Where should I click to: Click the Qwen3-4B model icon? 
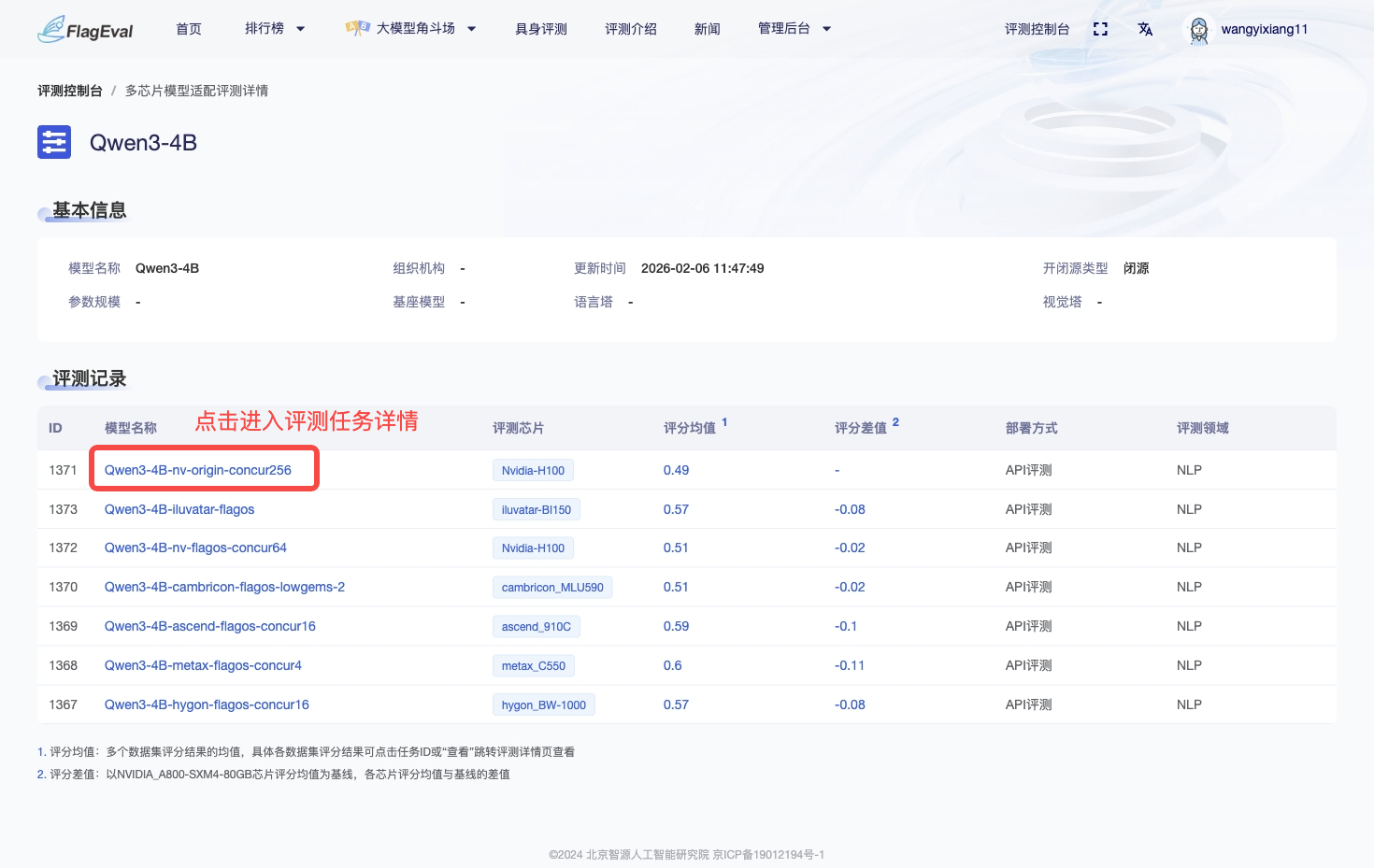click(x=53, y=141)
